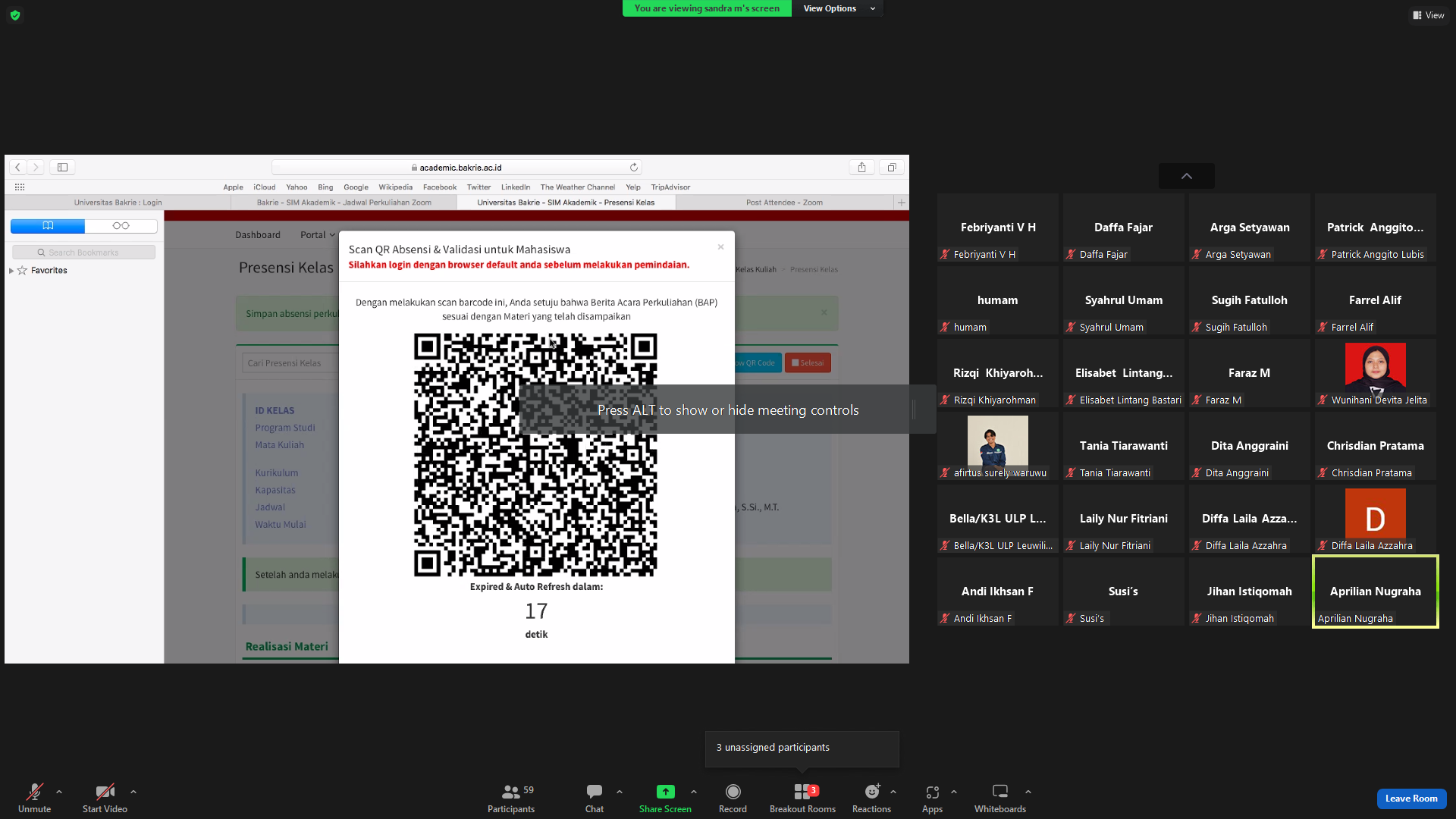Expand the chat options arrow

point(620,792)
